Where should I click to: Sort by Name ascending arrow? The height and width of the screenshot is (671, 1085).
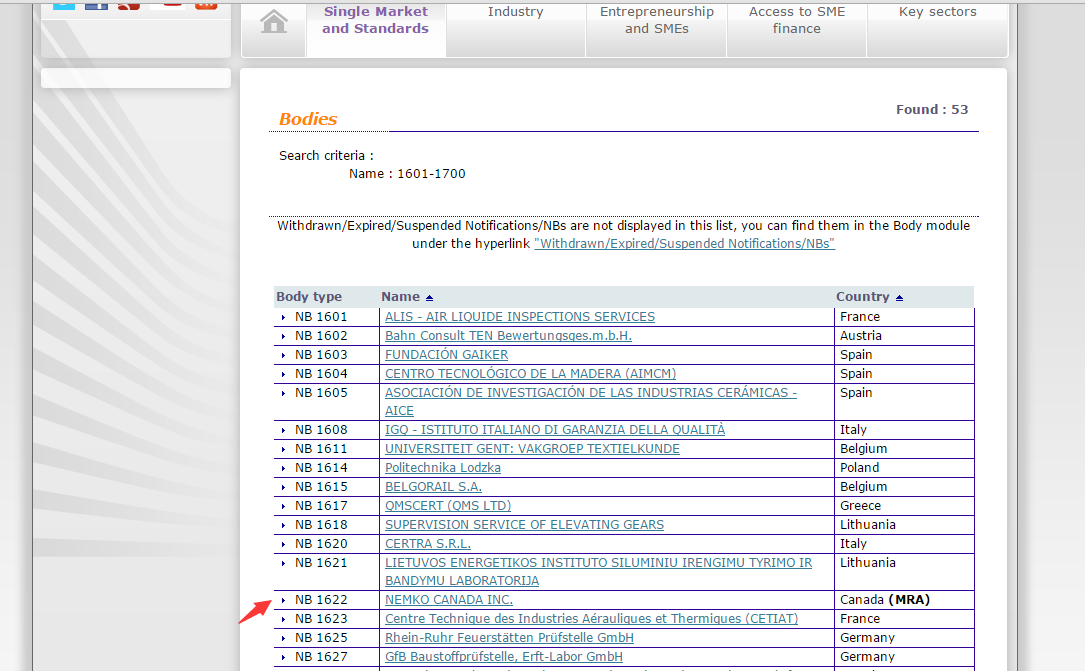[429, 297]
